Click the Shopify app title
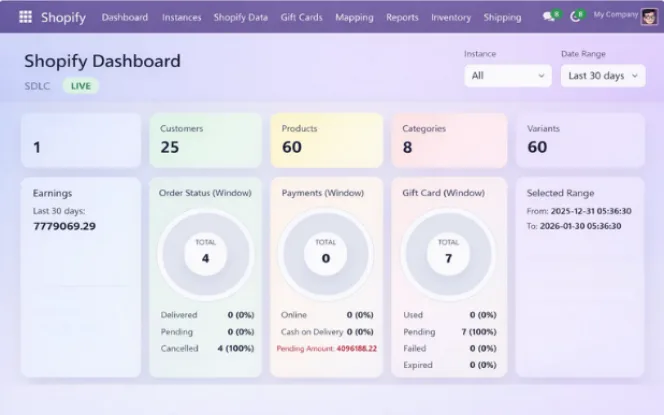 pos(64,17)
